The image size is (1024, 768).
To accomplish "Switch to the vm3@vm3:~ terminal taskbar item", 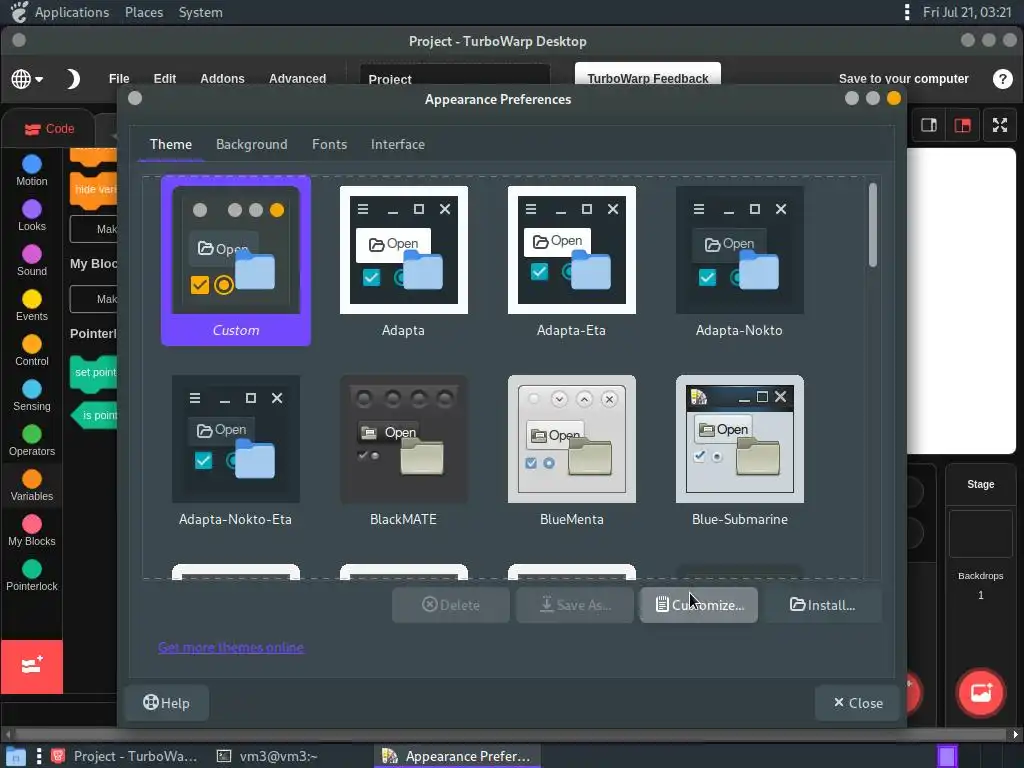I will point(268,756).
